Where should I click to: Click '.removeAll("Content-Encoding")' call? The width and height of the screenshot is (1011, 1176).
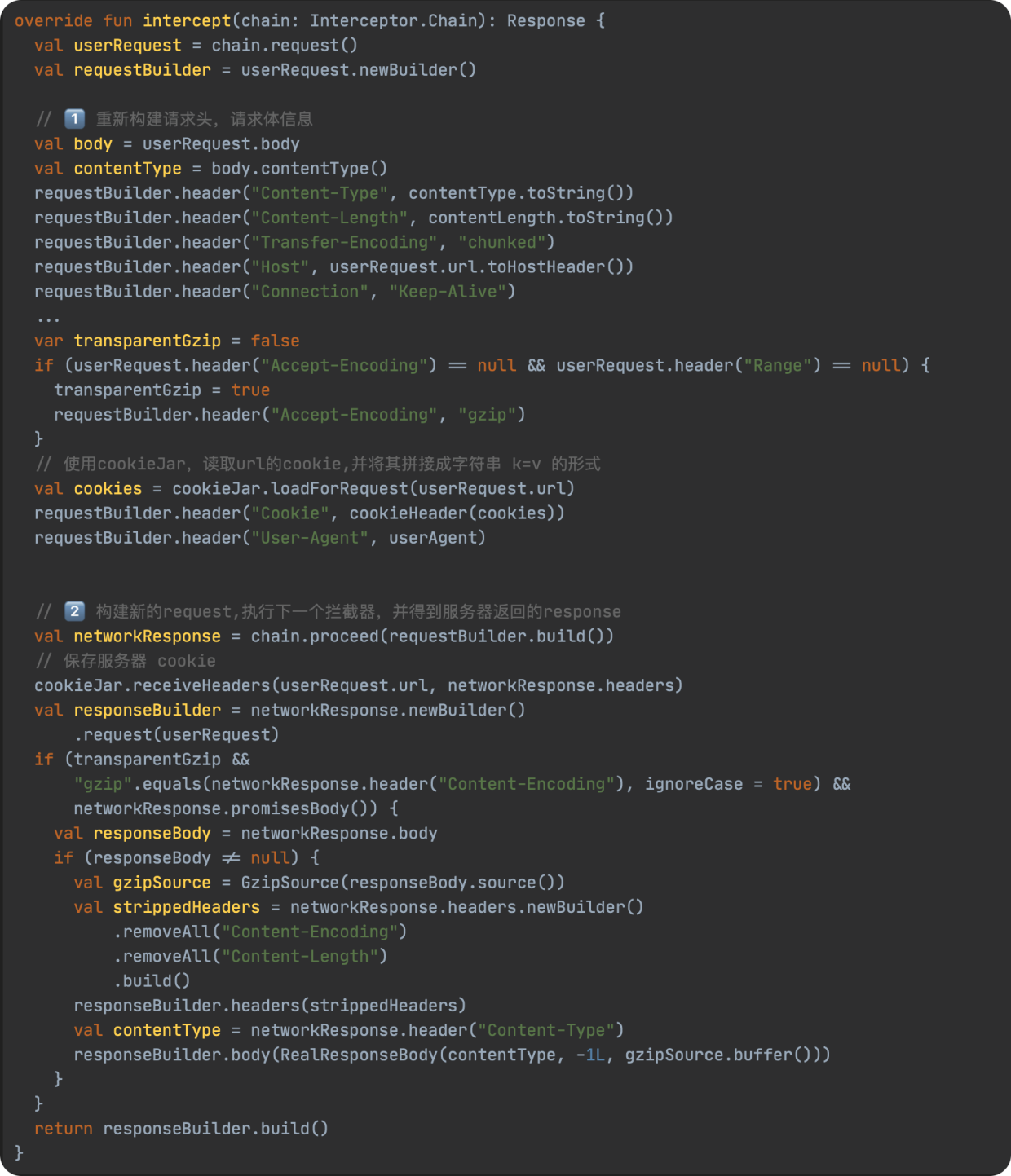click(260, 932)
